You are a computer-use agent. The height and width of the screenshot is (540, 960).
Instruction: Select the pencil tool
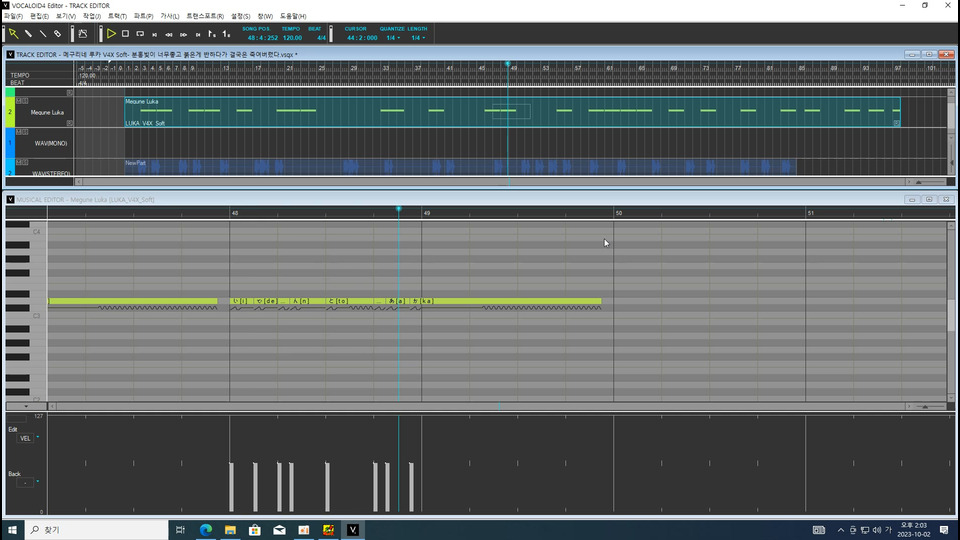click(x=28, y=34)
